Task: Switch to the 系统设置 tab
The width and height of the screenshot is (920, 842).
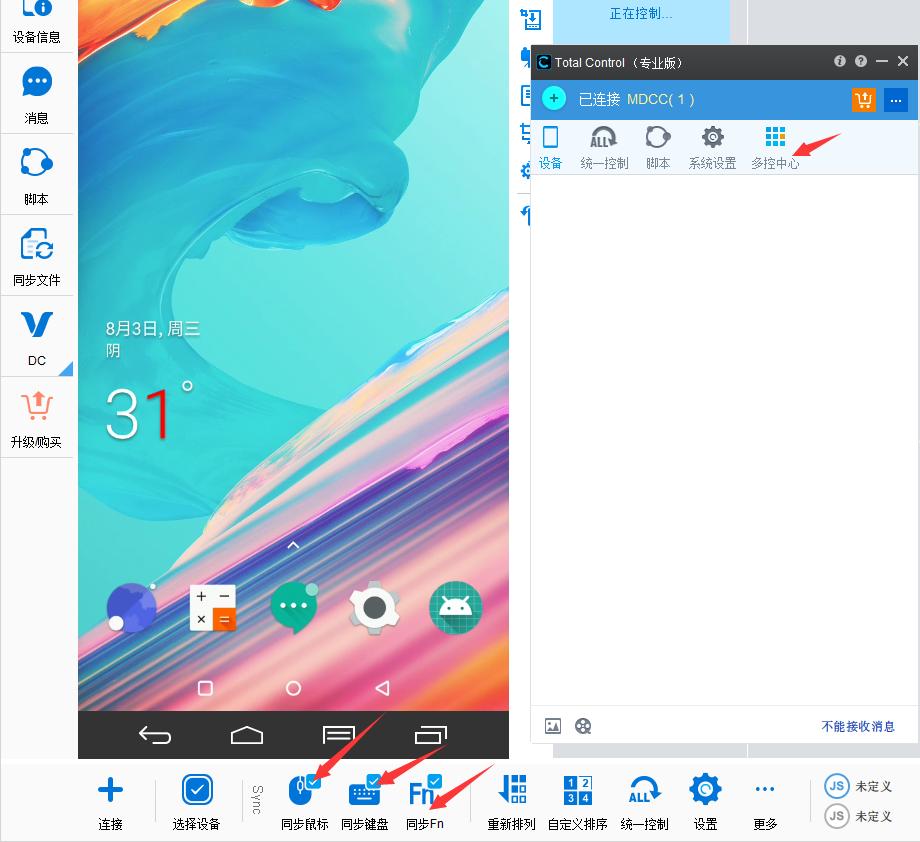Action: [x=712, y=148]
